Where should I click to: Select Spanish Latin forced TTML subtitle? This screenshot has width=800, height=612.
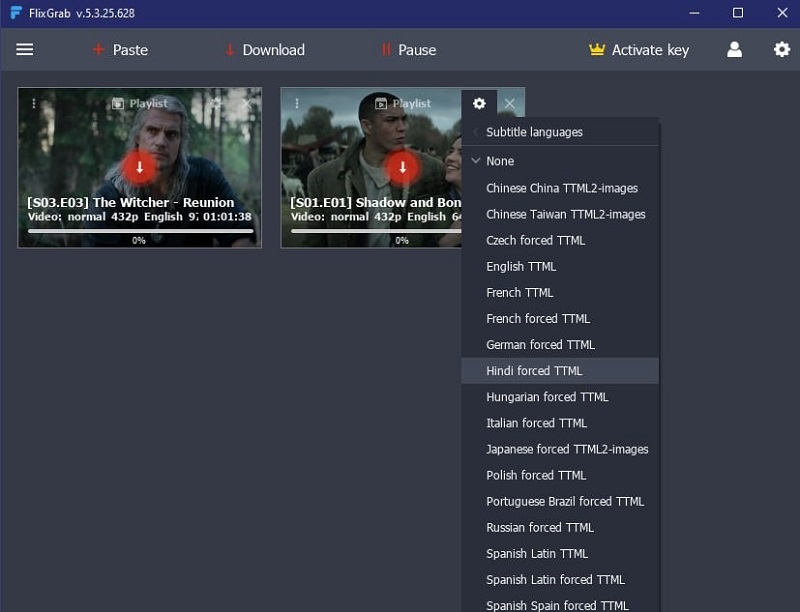(560, 580)
